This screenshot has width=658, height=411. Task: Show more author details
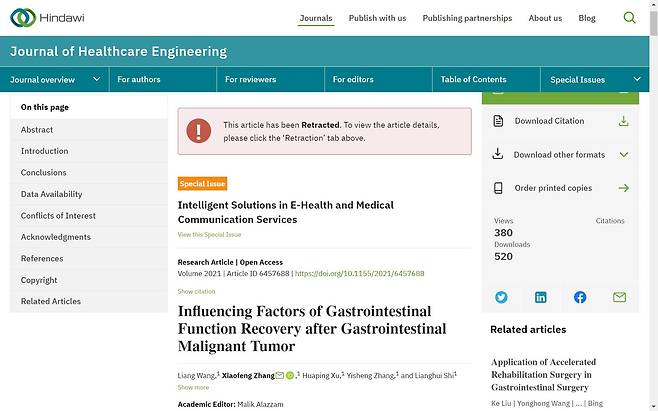(x=193, y=387)
